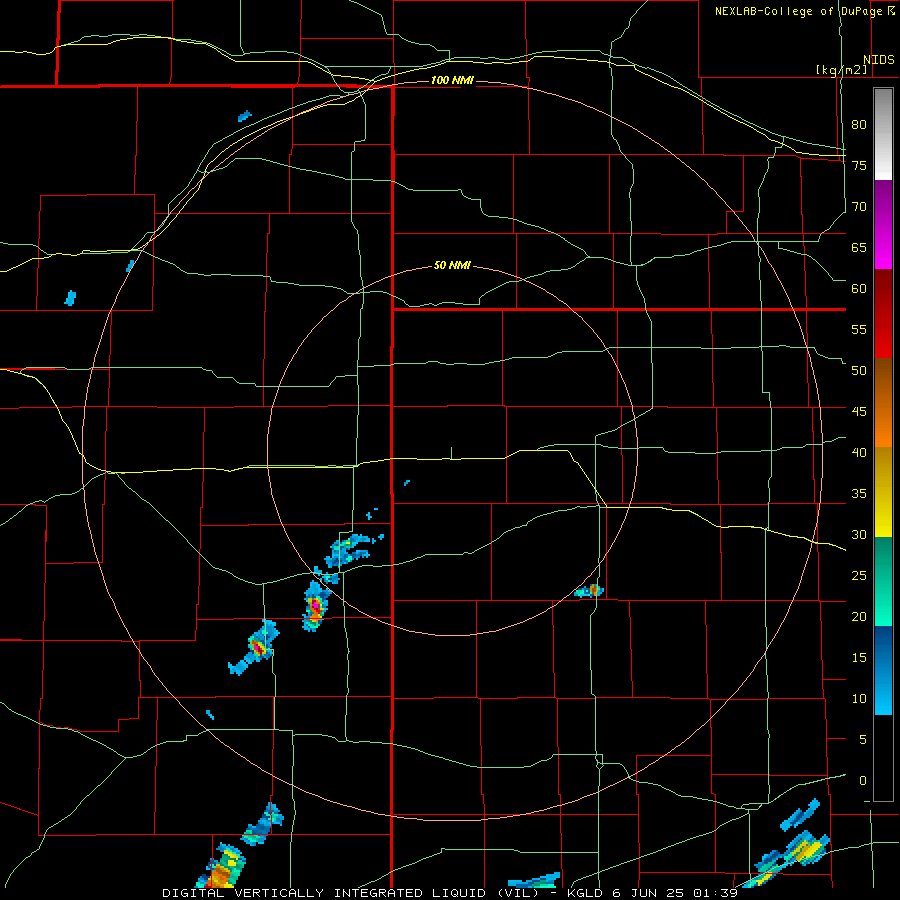Click the 60 value on the legend
This screenshot has width=900, height=900.
(859, 289)
